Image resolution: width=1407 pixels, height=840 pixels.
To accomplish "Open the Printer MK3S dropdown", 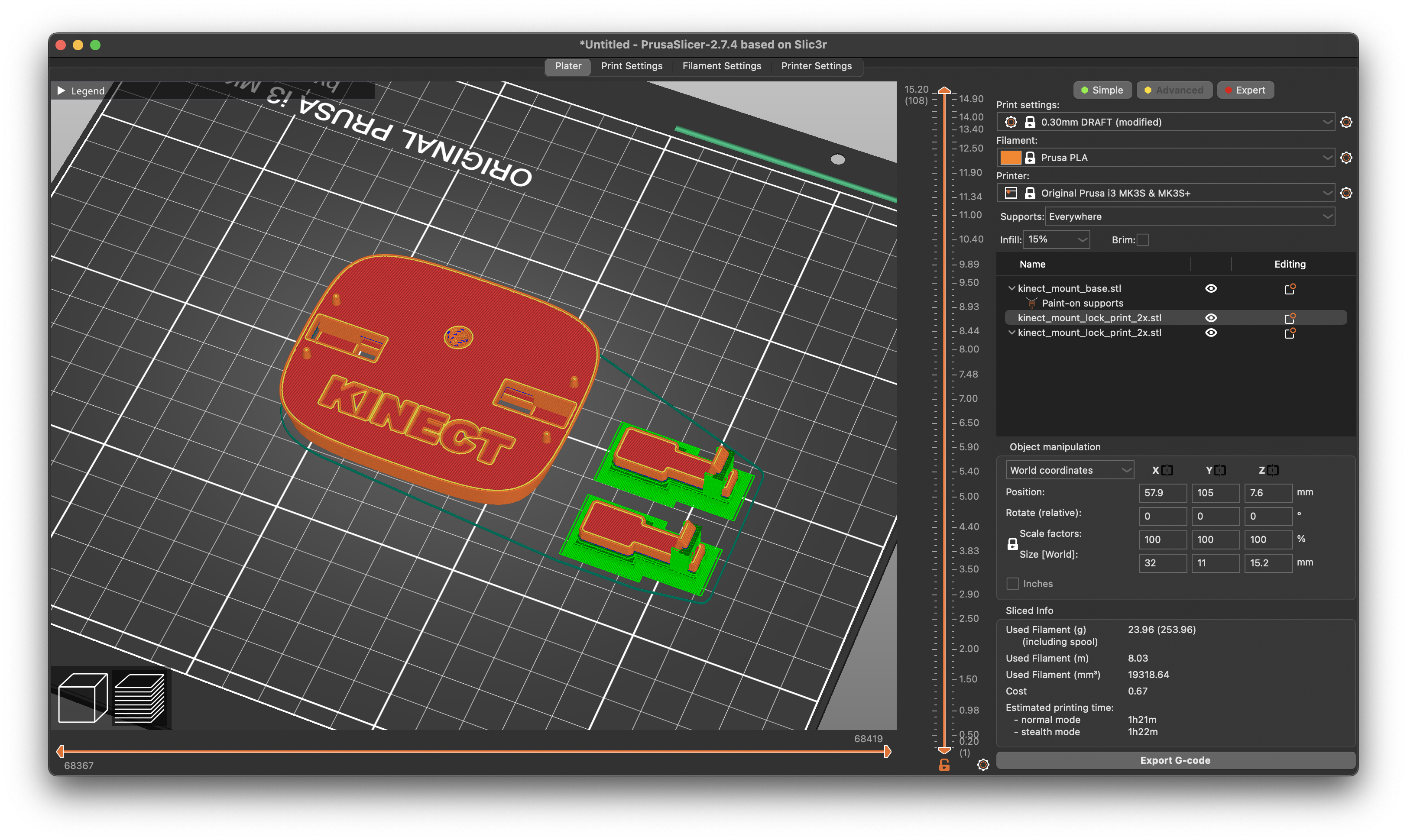I will [x=1165, y=194].
